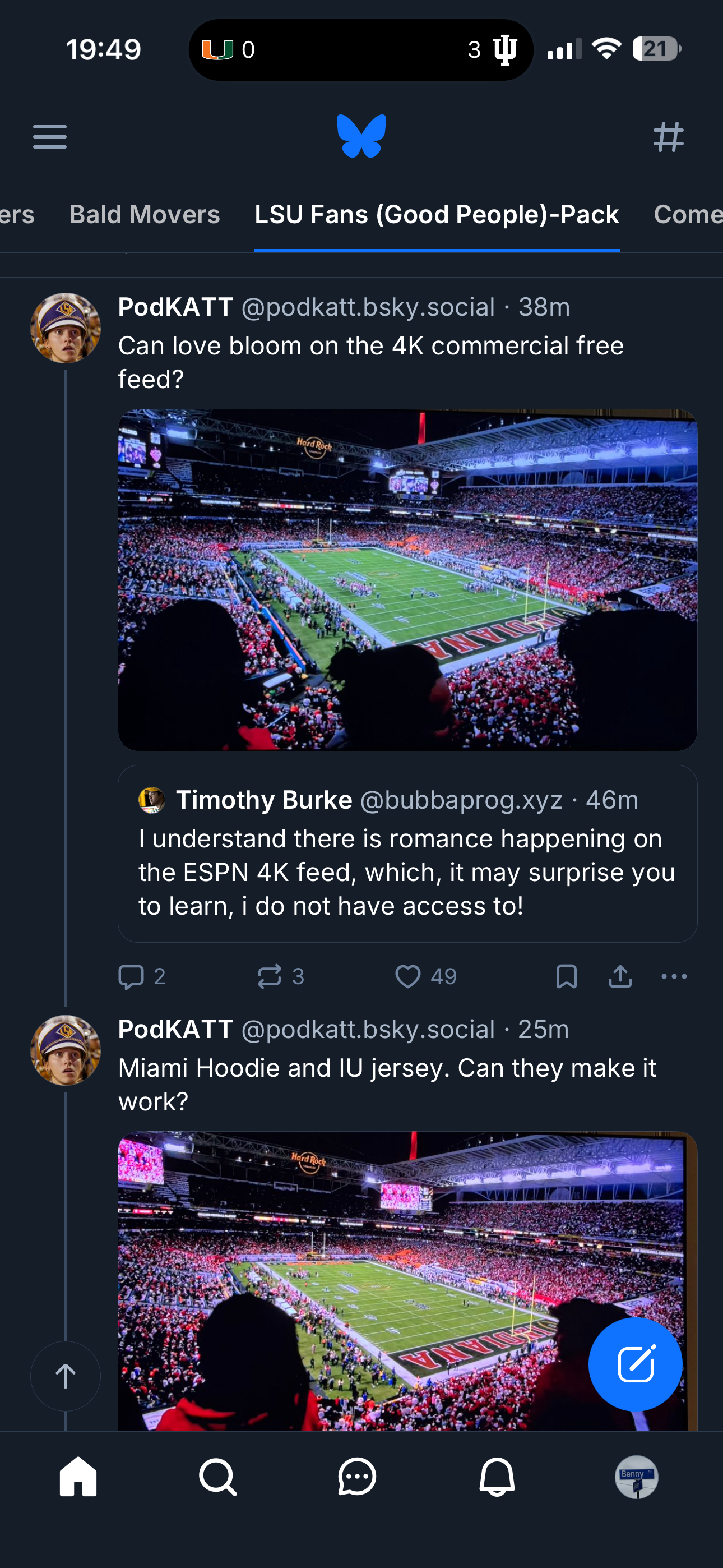Open the three-dot post options menu

click(674, 976)
